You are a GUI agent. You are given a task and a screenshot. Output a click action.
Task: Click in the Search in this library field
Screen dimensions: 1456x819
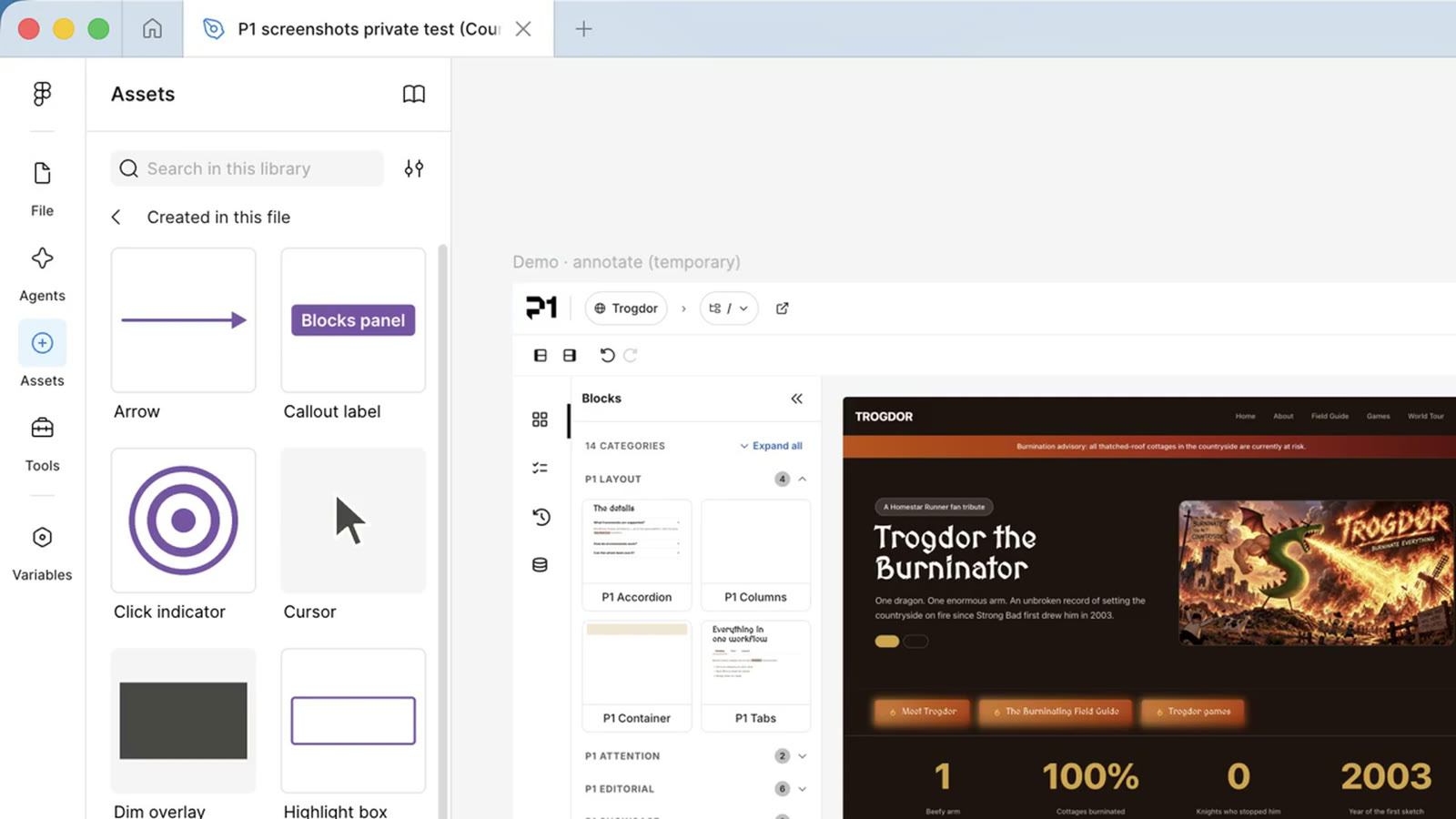point(248,168)
